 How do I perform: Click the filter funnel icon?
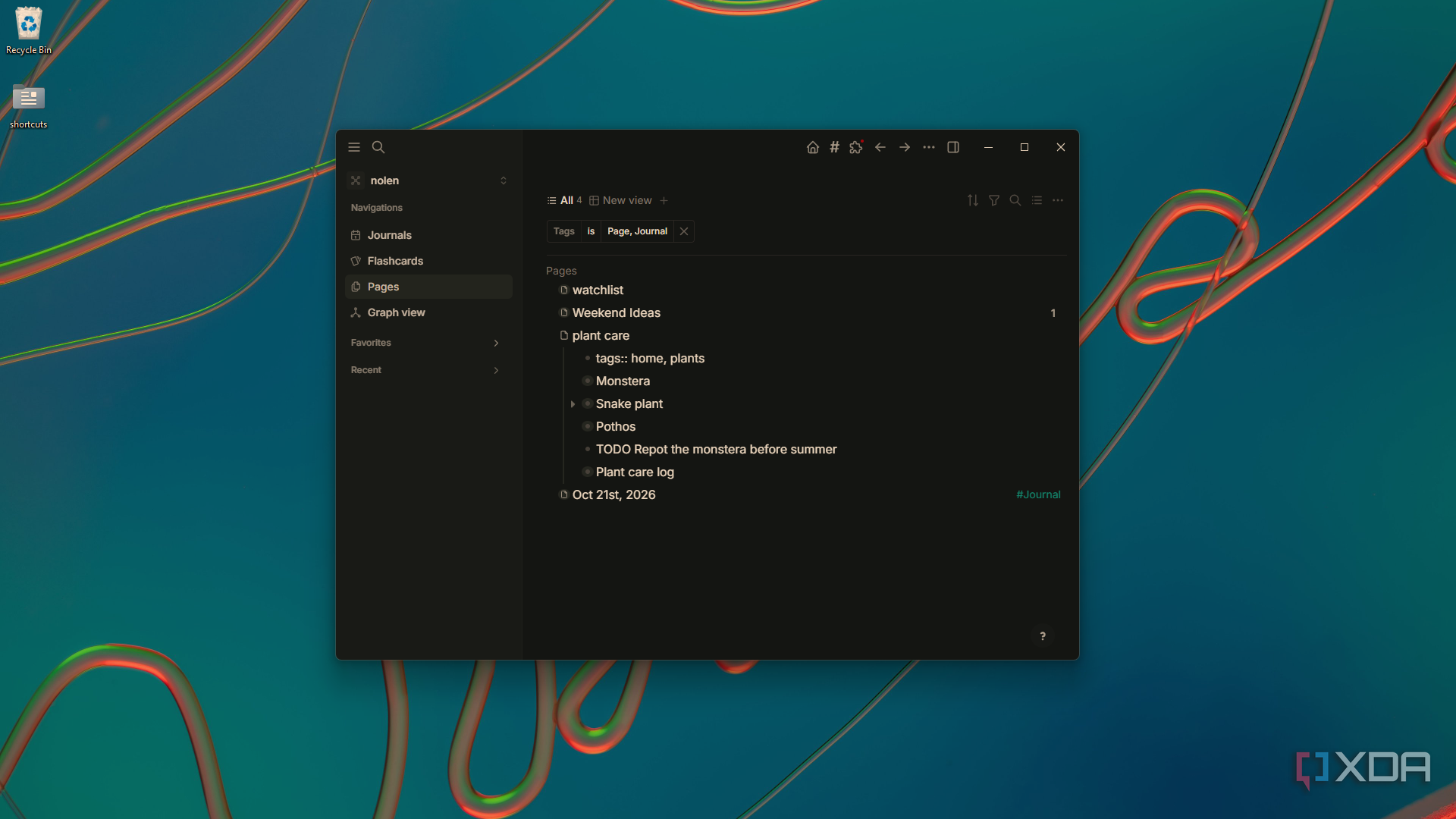(x=994, y=200)
